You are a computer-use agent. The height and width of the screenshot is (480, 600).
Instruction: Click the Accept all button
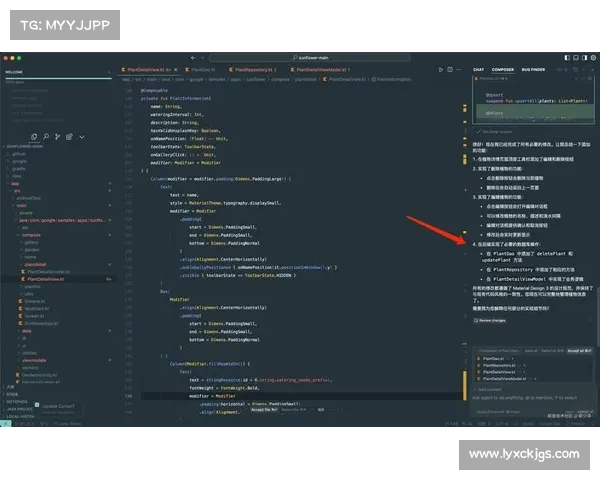coord(579,350)
